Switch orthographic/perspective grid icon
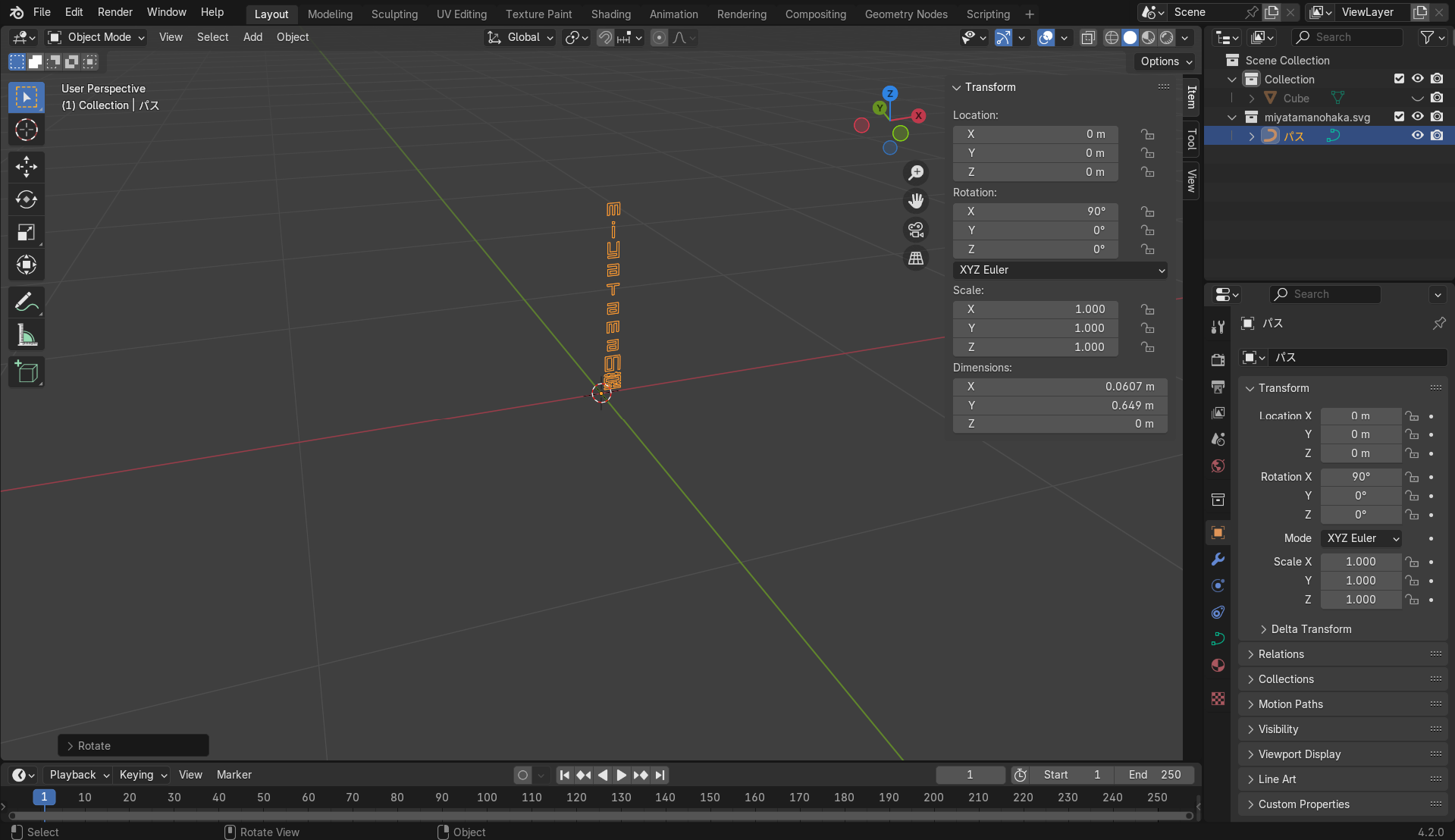Image resolution: width=1455 pixels, height=840 pixels. pos(916,259)
